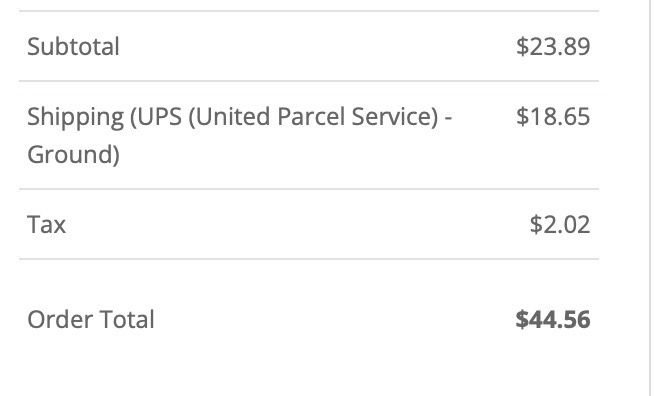Click empty space below Order Total row

[x=309, y=369]
